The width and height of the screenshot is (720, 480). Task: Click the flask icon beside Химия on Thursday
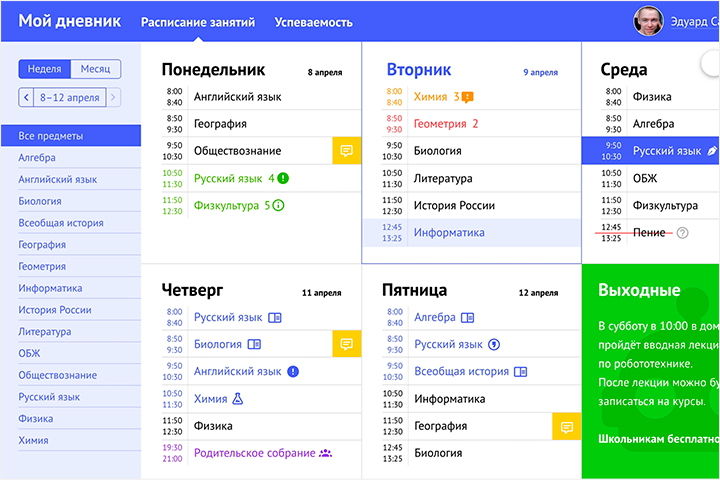coord(238,398)
